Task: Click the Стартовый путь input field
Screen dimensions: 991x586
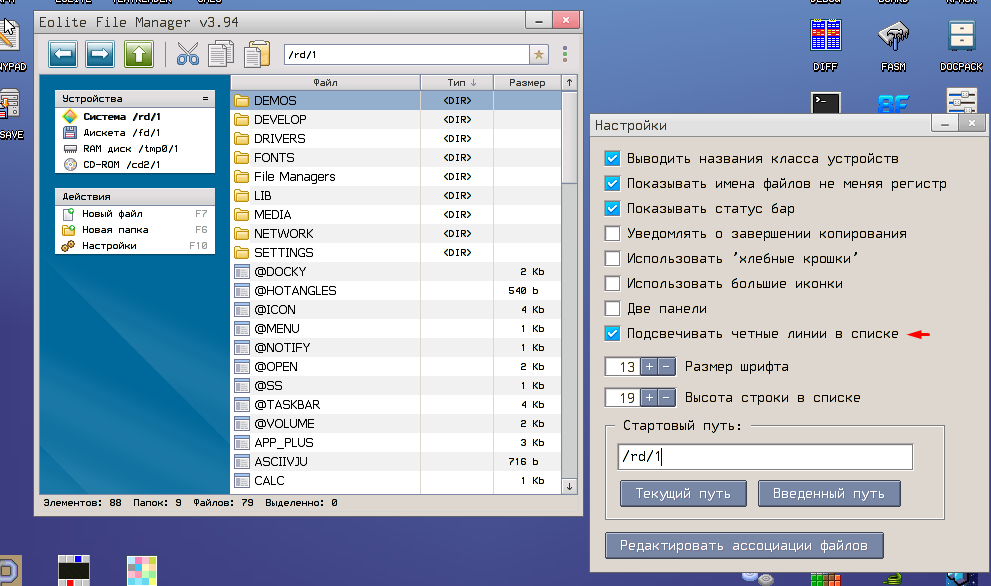Action: (x=765, y=457)
